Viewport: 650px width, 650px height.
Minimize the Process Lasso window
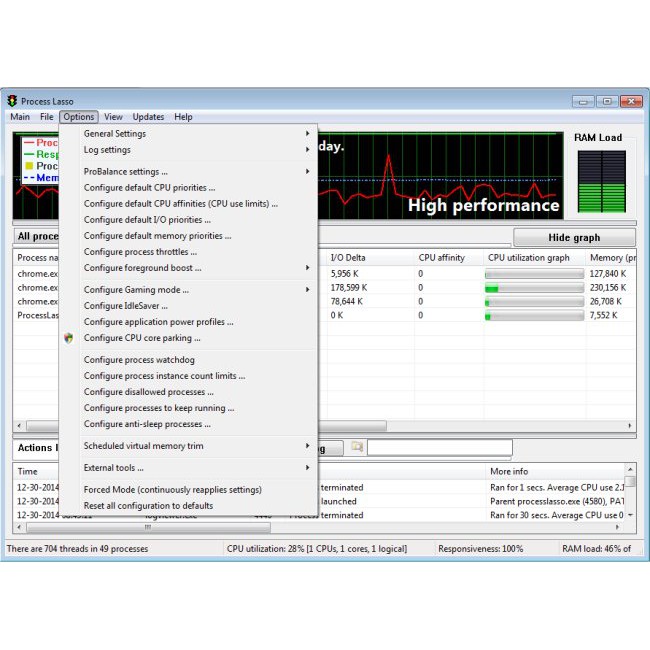click(x=583, y=101)
